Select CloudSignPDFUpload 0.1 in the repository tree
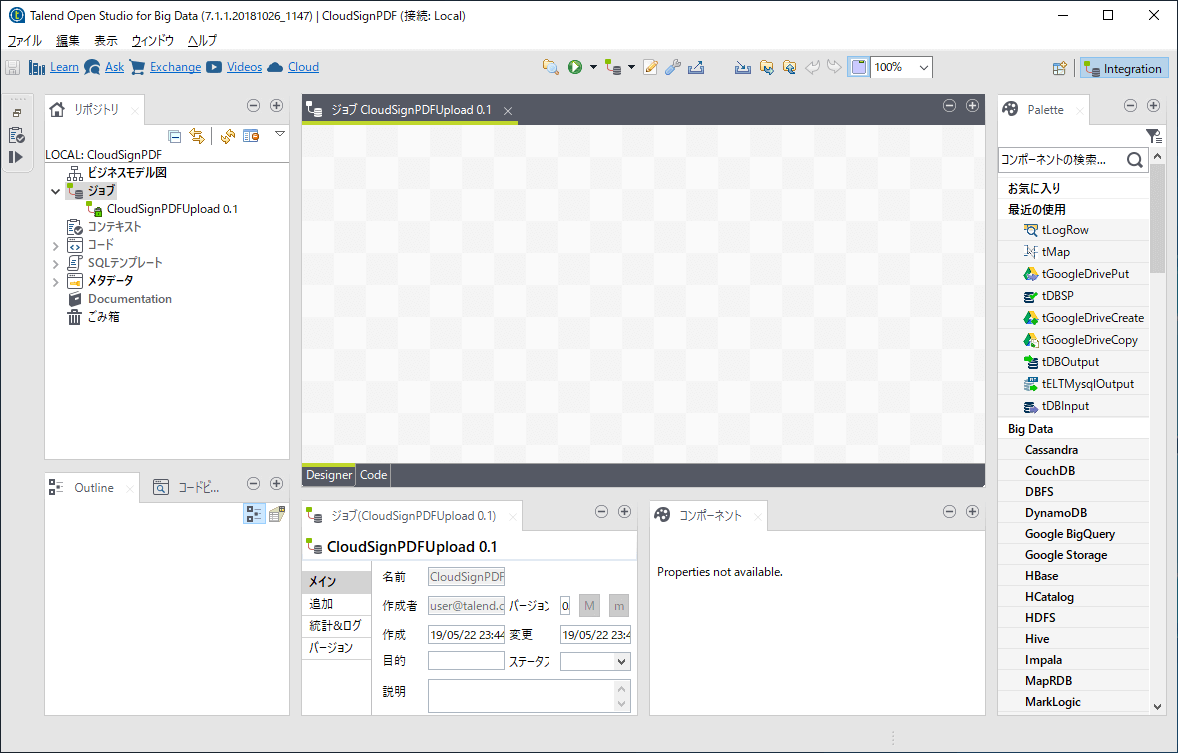Viewport: 1178px width, 754px height. click(172, 209)
